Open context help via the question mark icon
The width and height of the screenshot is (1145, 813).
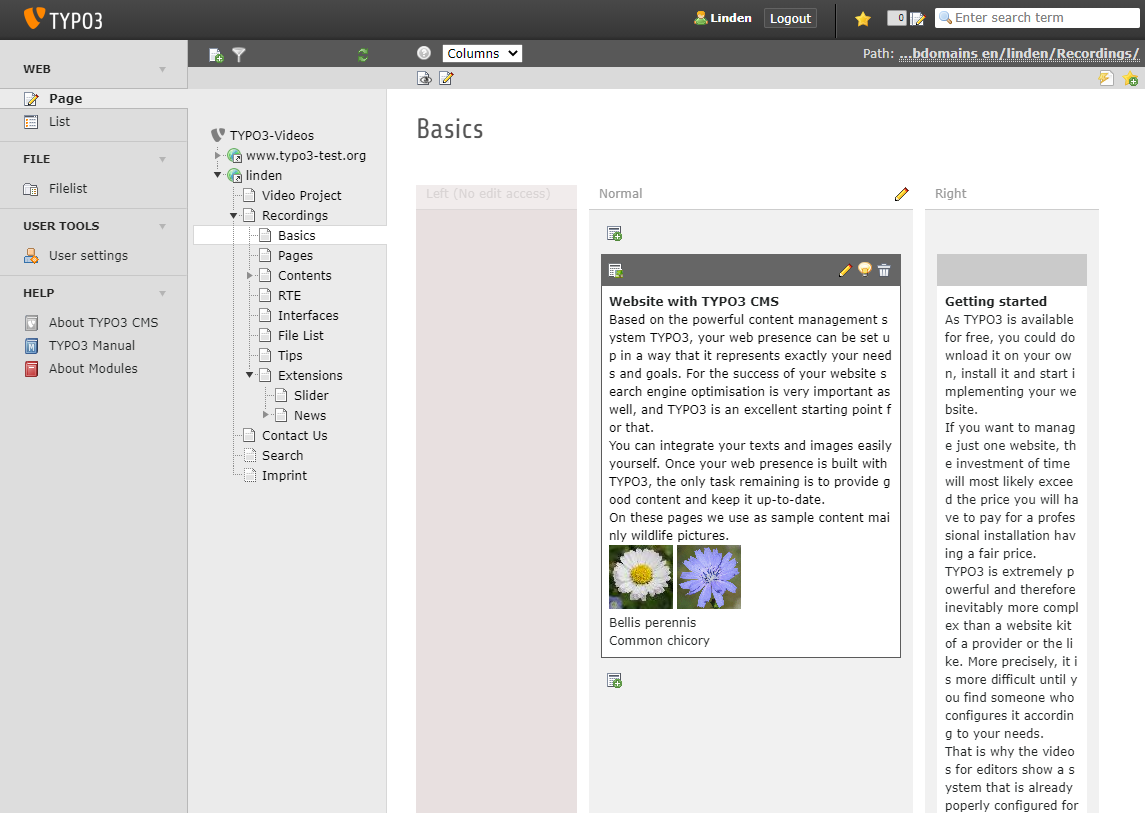(424, 52)
